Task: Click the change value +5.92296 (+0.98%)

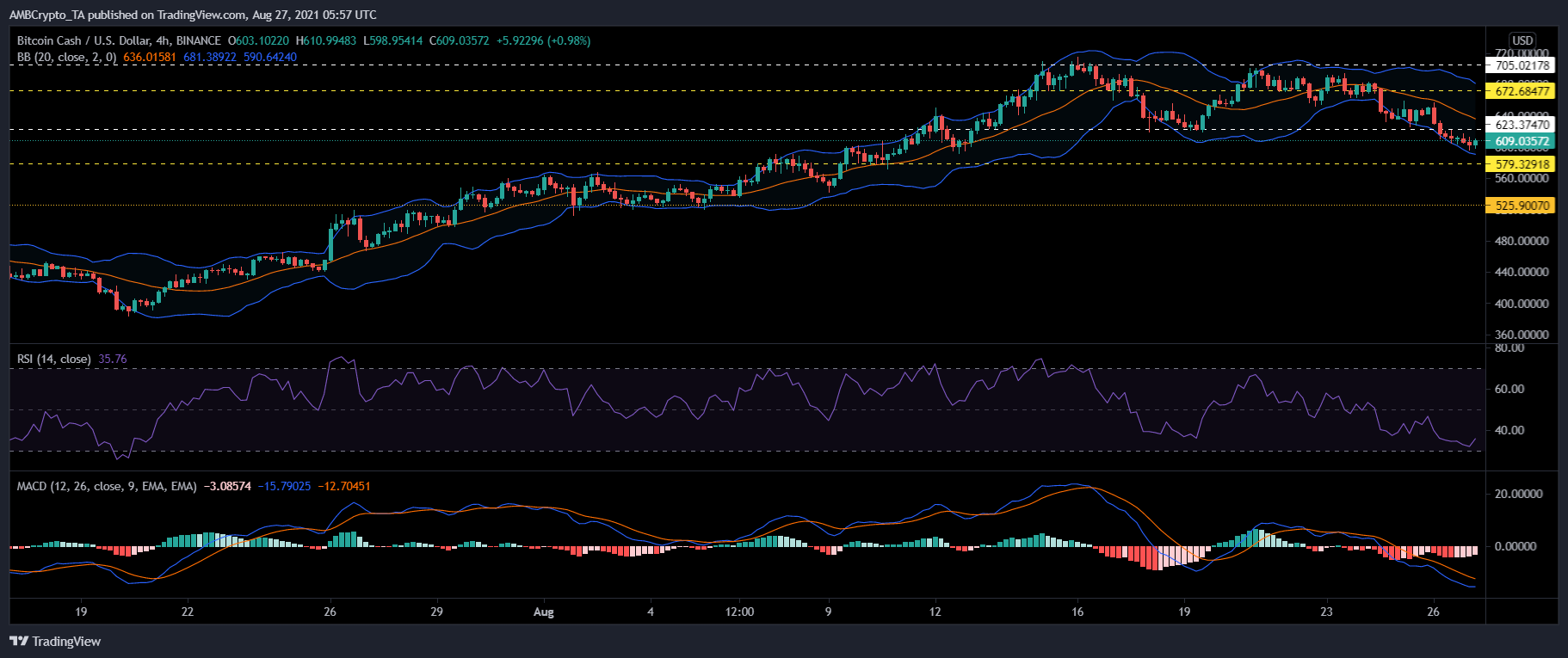Action: coord(544,40)
